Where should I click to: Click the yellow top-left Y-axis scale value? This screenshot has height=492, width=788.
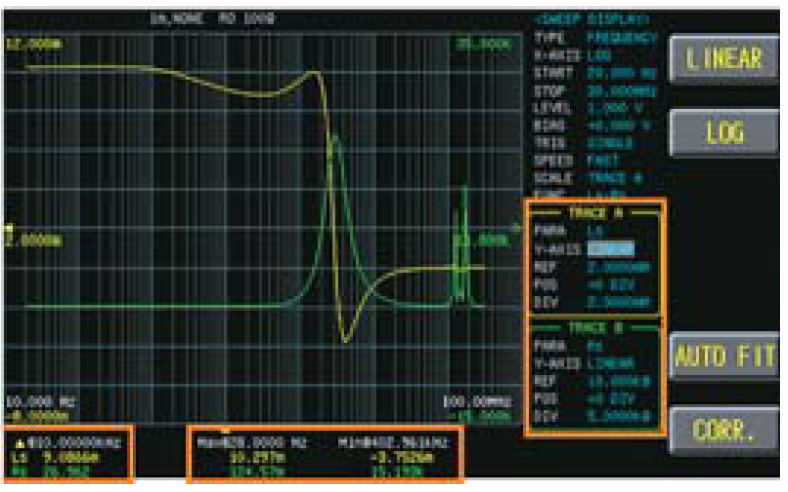[x=34, y=44]
